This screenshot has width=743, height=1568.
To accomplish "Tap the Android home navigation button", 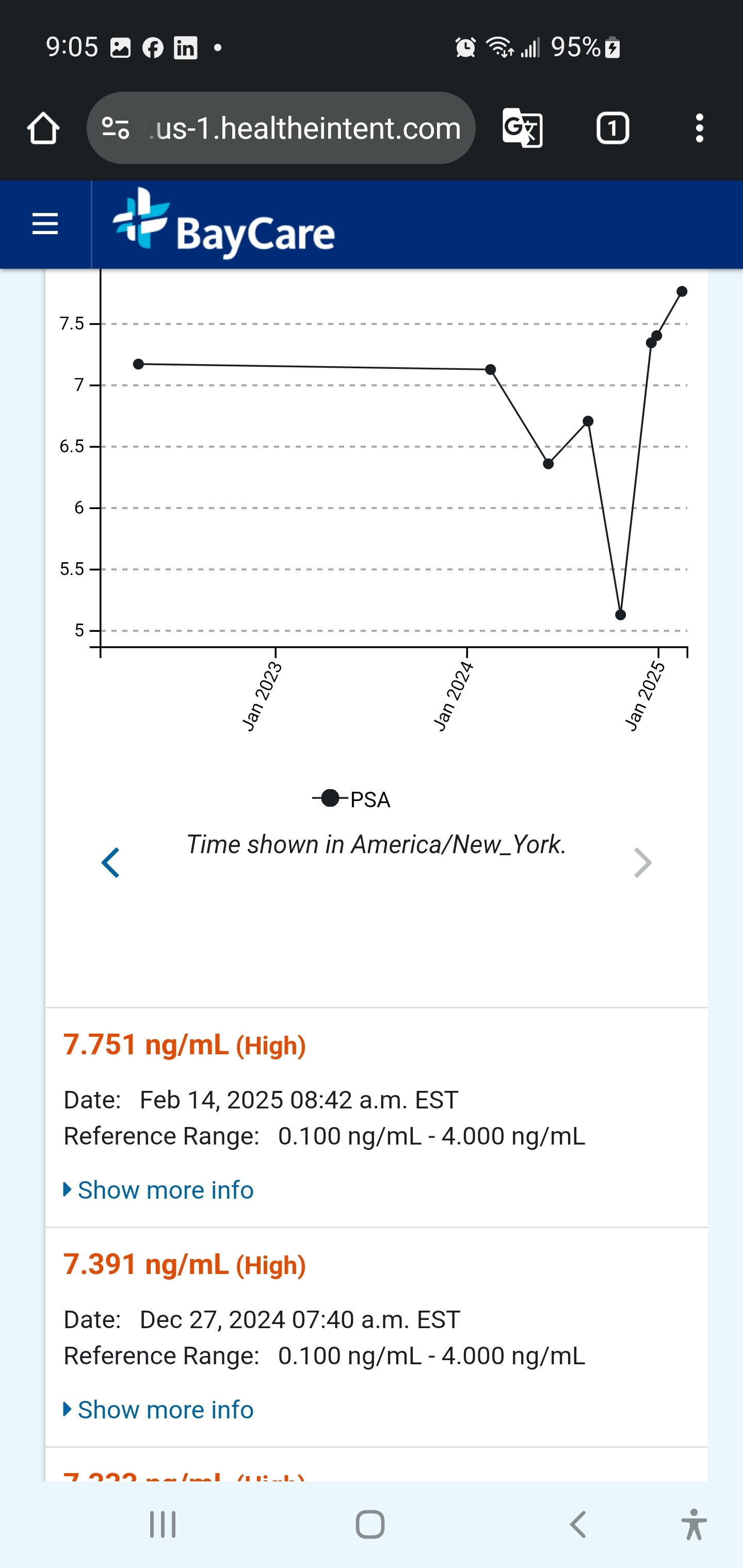I will [370, 1524].
